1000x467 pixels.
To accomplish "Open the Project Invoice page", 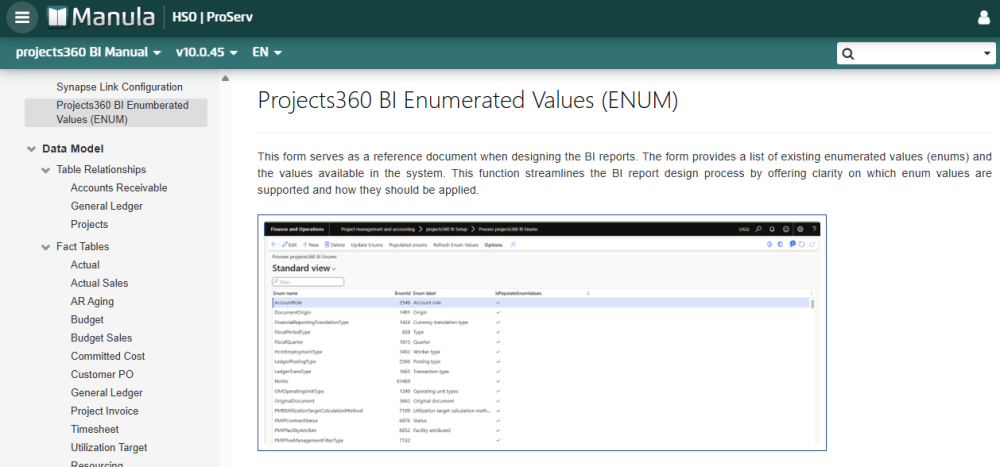I will point(105,411).
